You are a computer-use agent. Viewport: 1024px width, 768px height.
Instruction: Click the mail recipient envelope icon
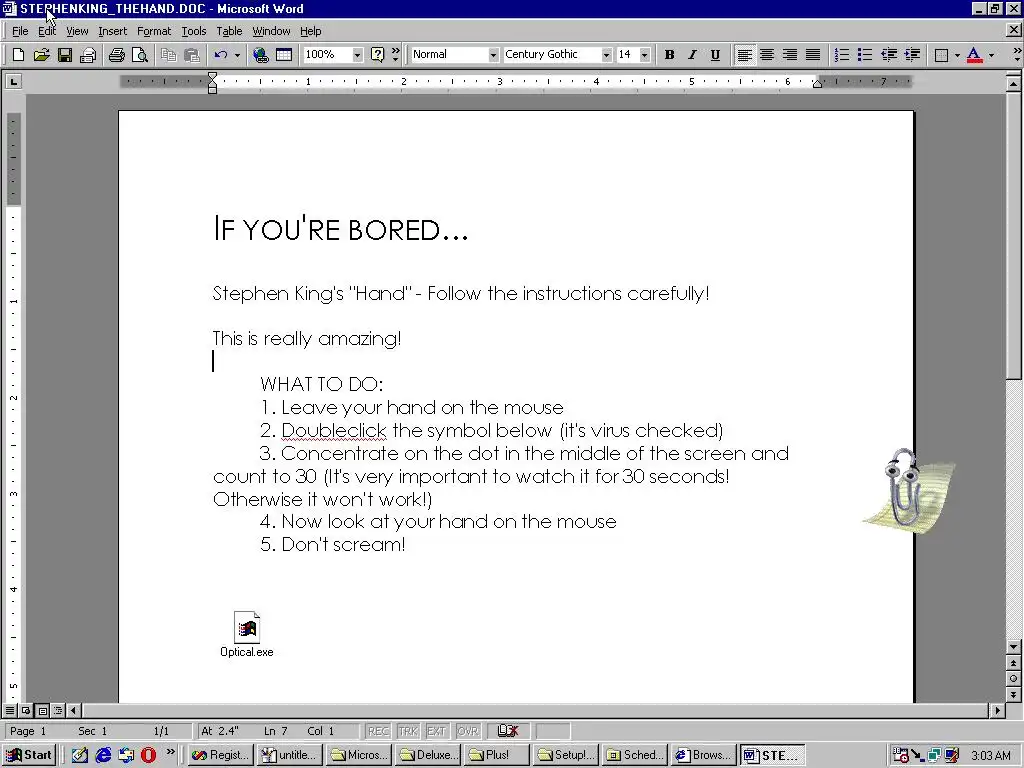point(88,55)
